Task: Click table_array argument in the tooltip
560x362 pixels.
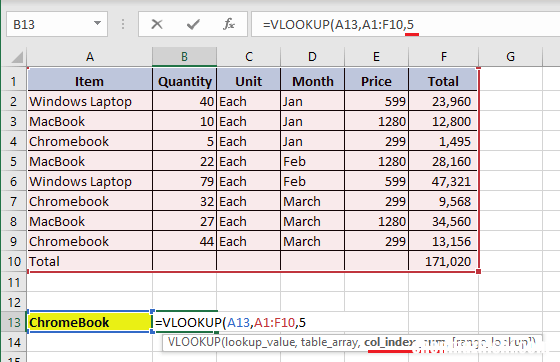Action: 330,342
